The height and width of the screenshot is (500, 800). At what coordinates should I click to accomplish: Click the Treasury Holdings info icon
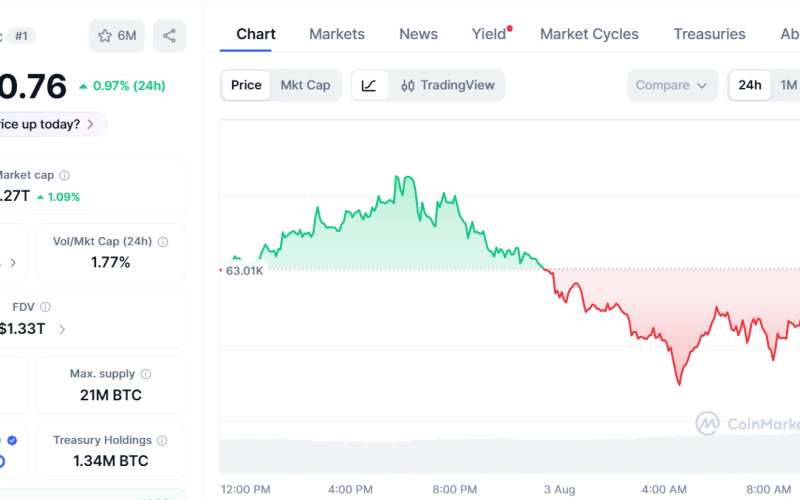[x=162, y=440]
